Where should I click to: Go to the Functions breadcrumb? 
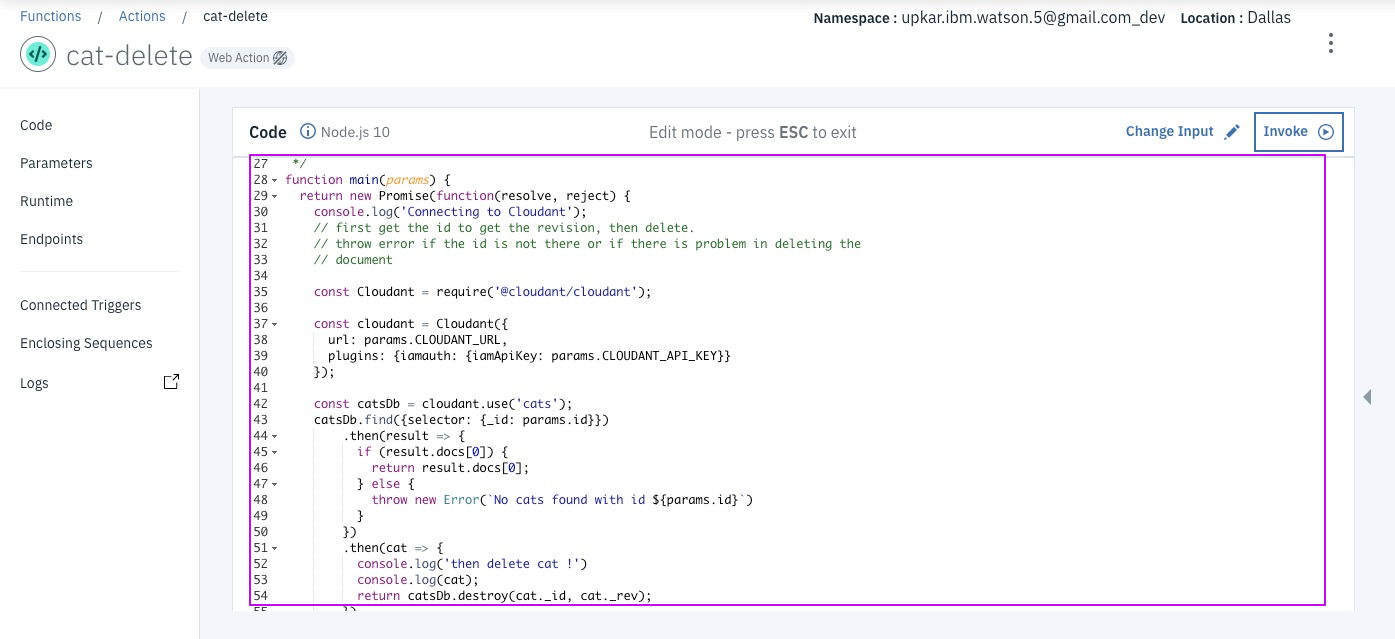50,16
